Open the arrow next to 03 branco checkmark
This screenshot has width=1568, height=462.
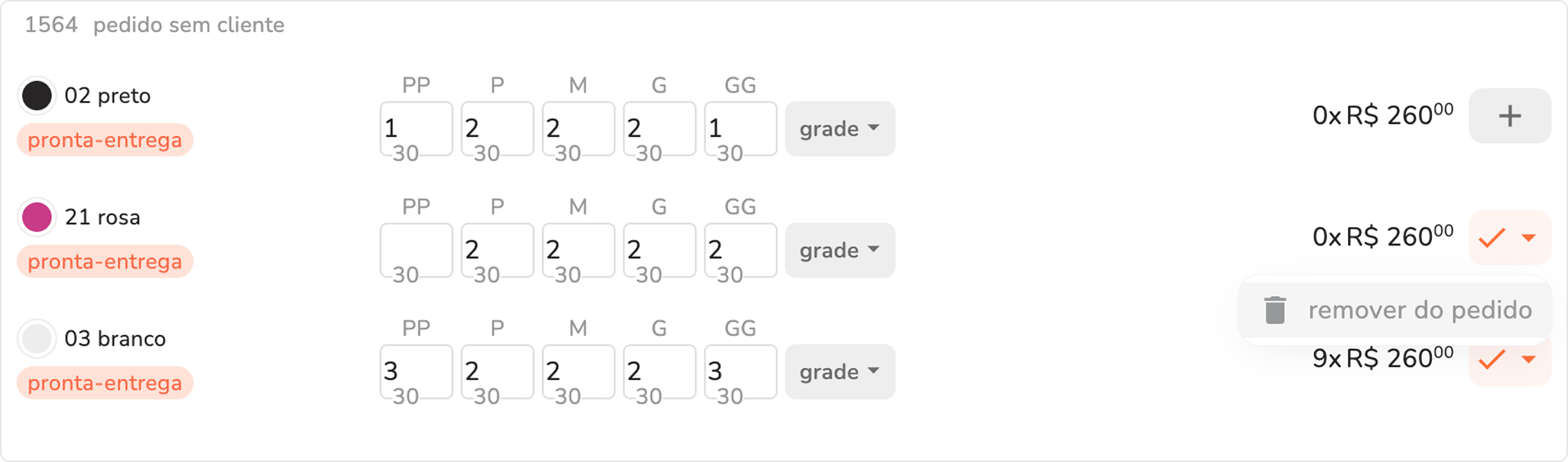pos(1529,360)
